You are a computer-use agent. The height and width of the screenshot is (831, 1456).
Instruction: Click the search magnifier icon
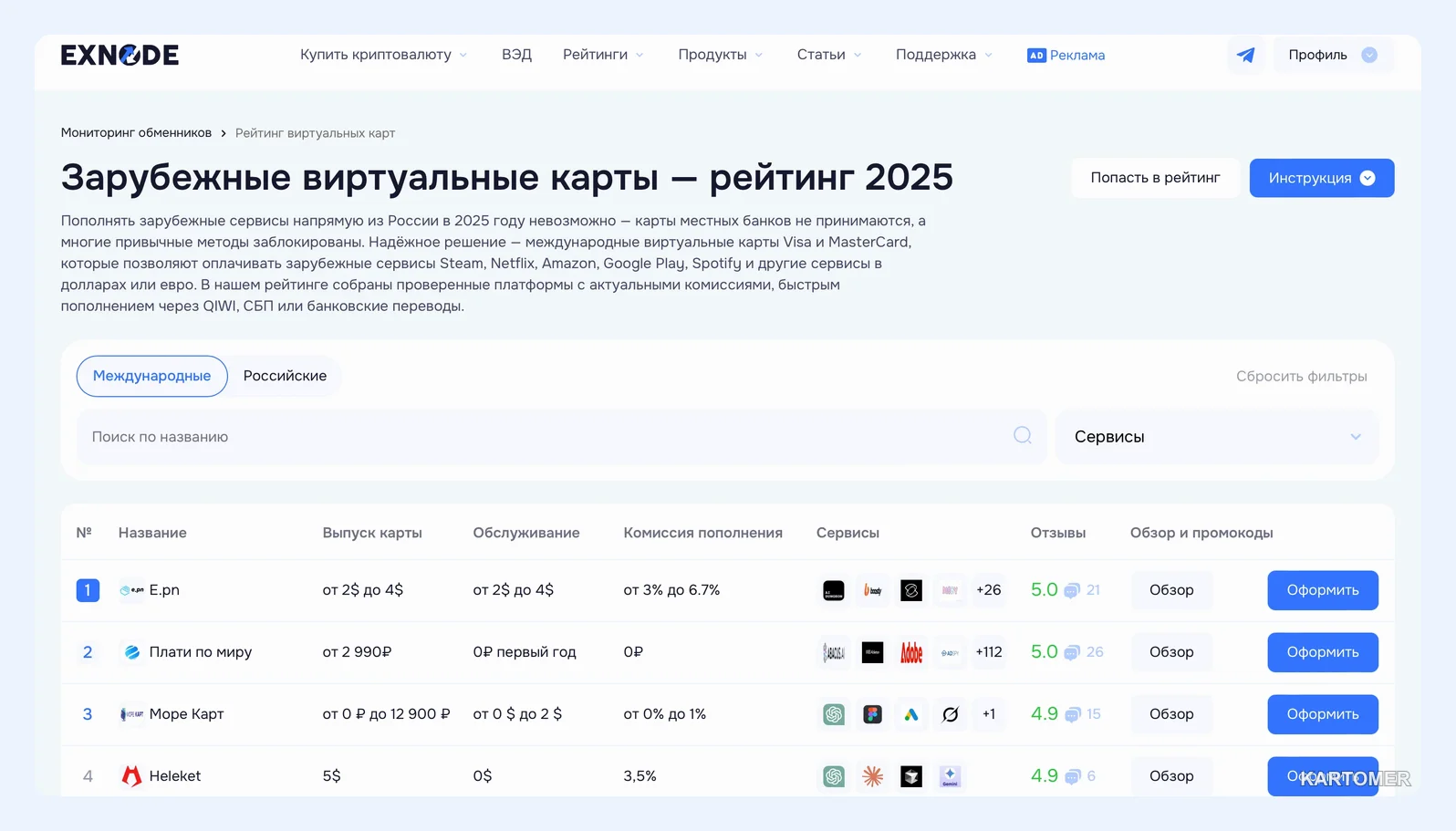click(x=1023, y=436)
